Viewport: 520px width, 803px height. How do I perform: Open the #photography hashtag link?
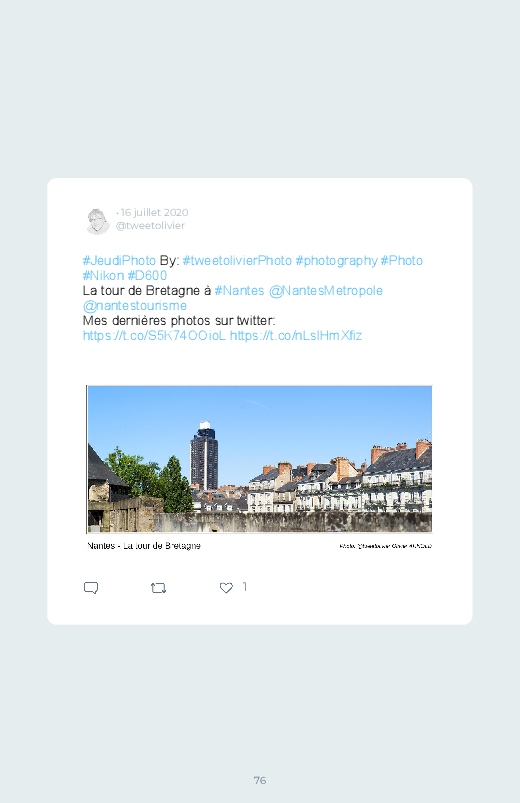(337, 261)
